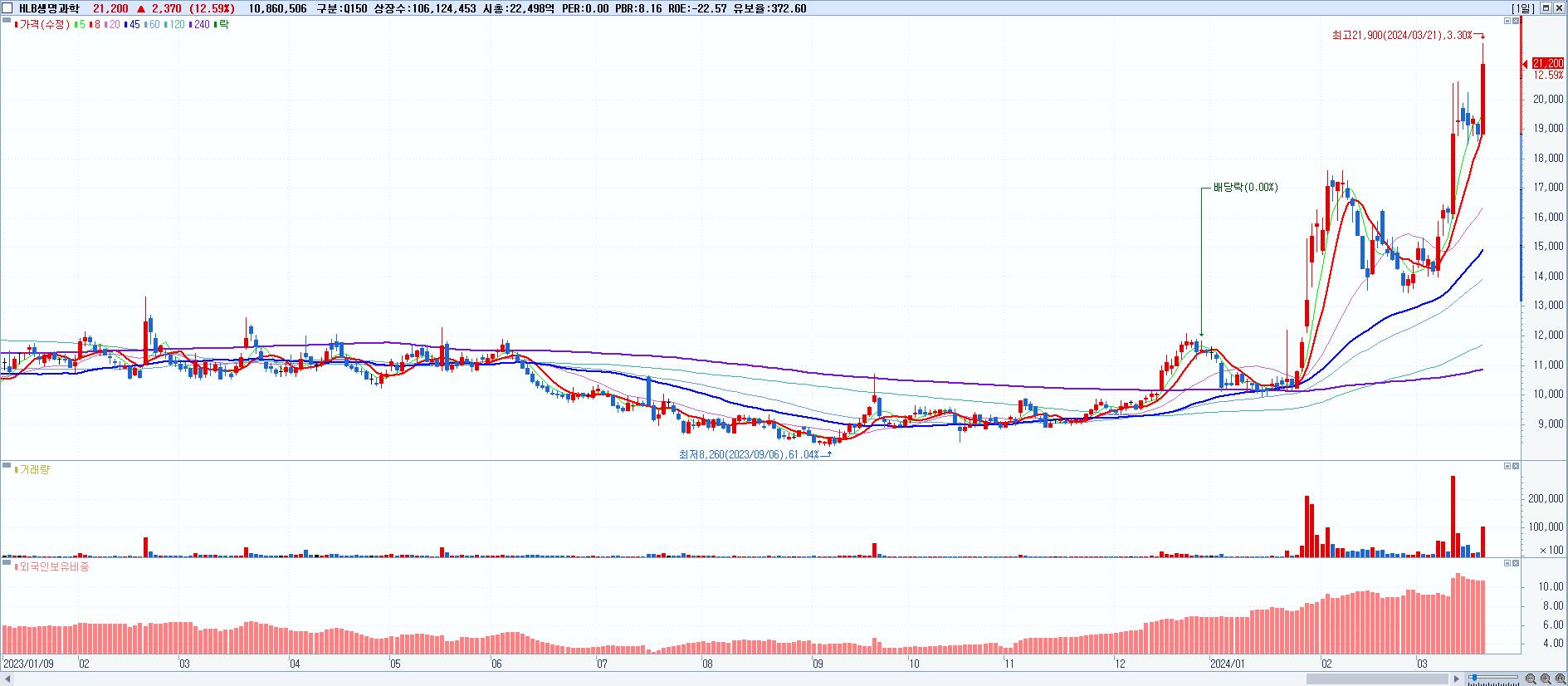
Task: Click the [1일] period label
Action: [1523, 8]
